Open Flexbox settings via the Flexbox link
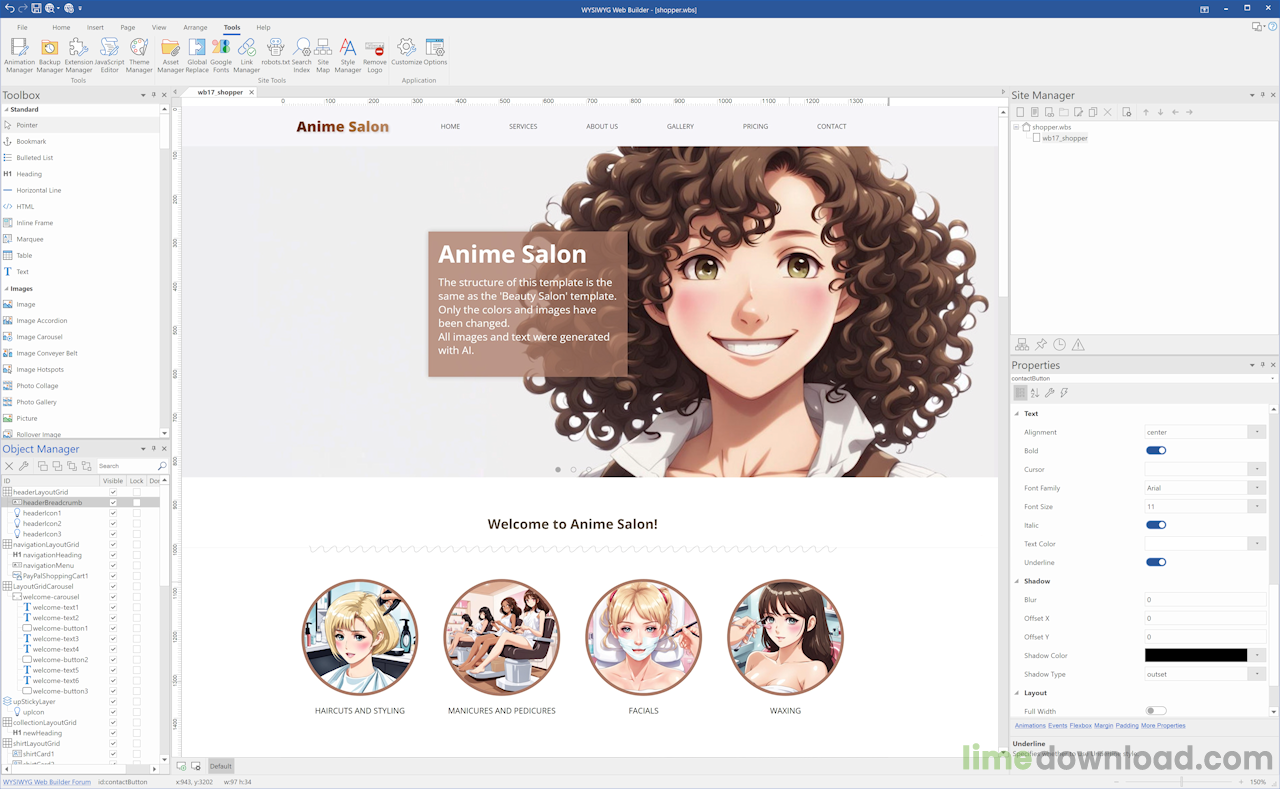This screenshot has height=789, width=1280. coord(1083,725)
